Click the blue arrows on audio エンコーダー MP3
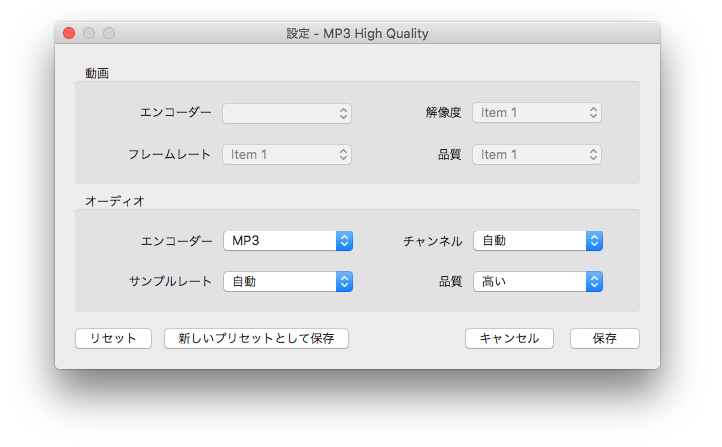Viewport: 722px width, 447px height. (x=344, y=241)
